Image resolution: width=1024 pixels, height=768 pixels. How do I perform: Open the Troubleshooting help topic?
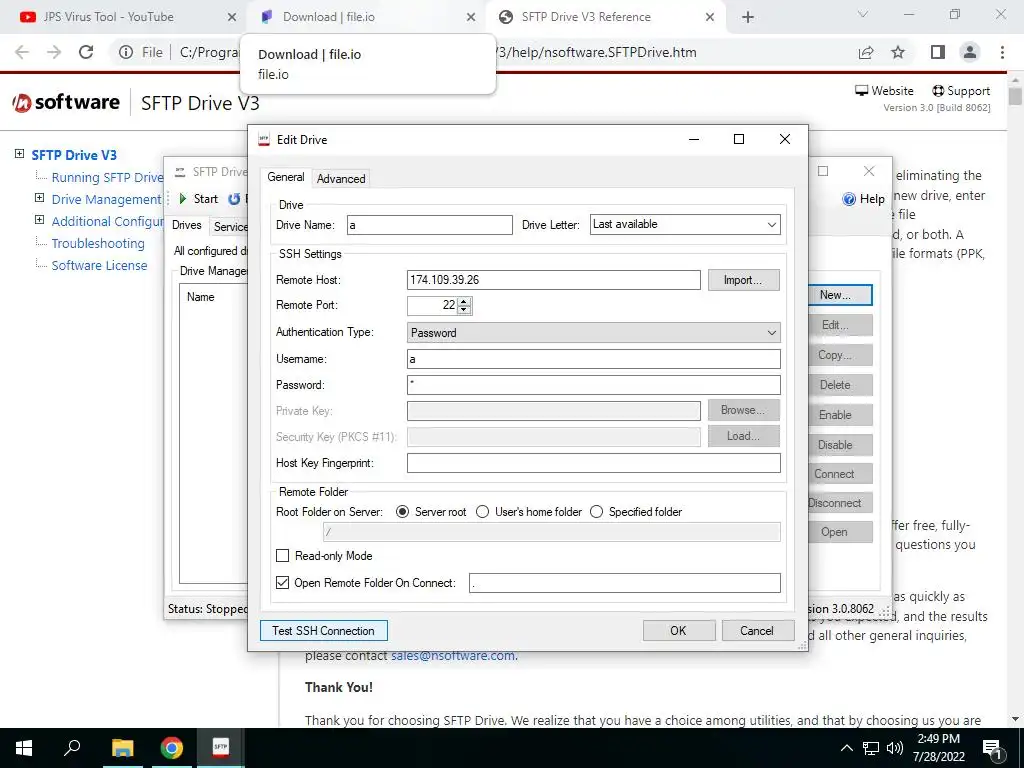(98, 243)
